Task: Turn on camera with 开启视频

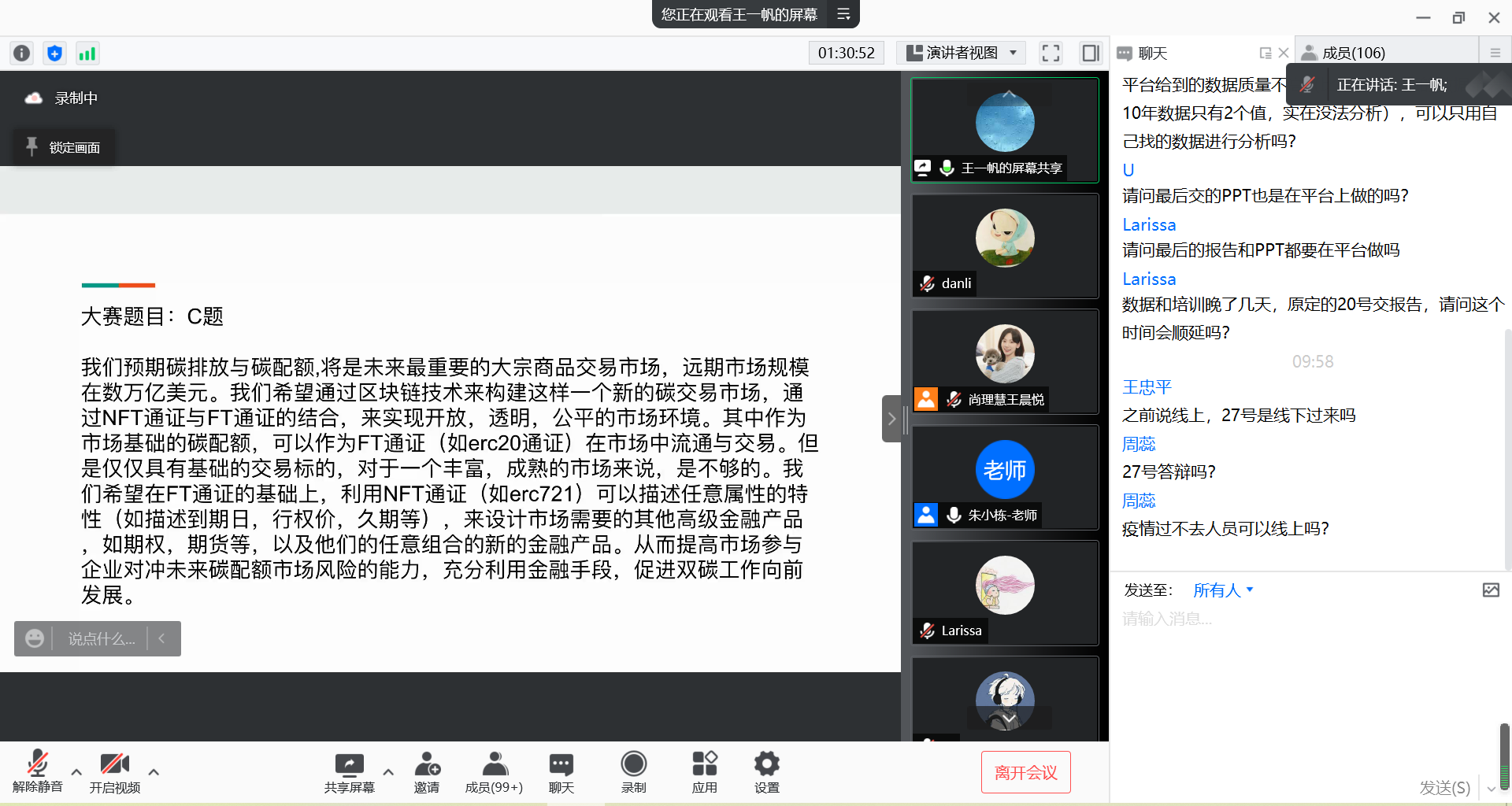Action: pyautogui.click(x=115, y=771)
